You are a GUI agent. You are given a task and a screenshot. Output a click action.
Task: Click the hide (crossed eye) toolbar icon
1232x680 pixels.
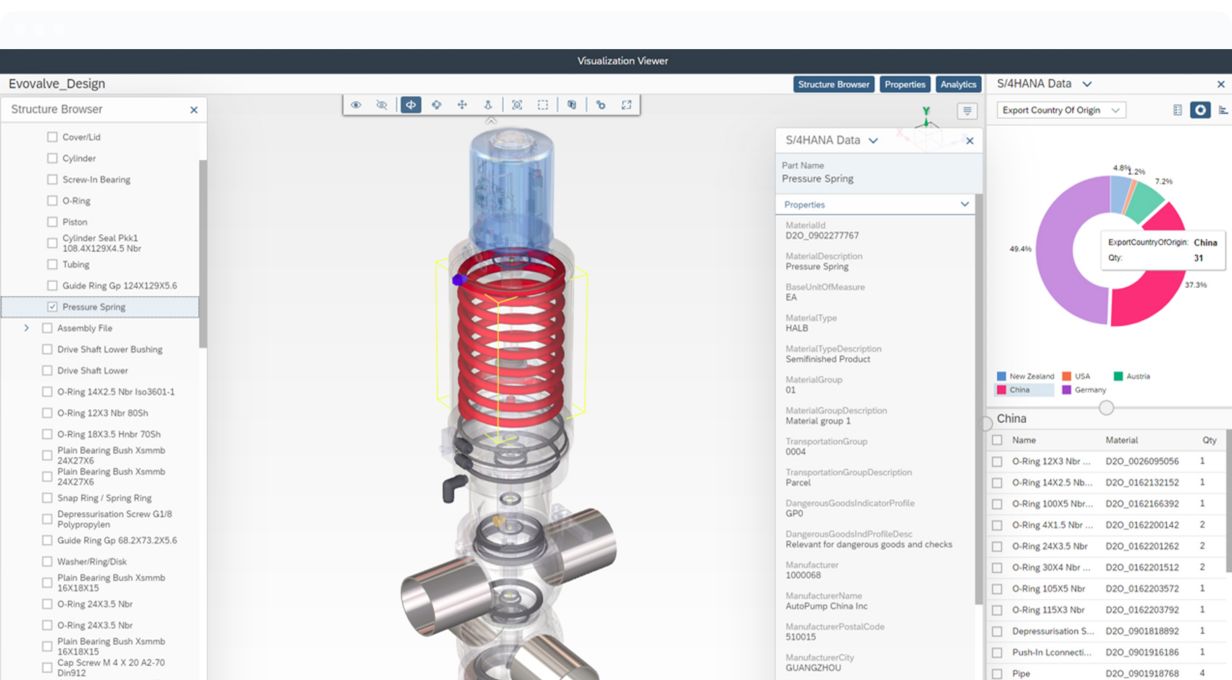pyautogui.click(x=381, y=105)
